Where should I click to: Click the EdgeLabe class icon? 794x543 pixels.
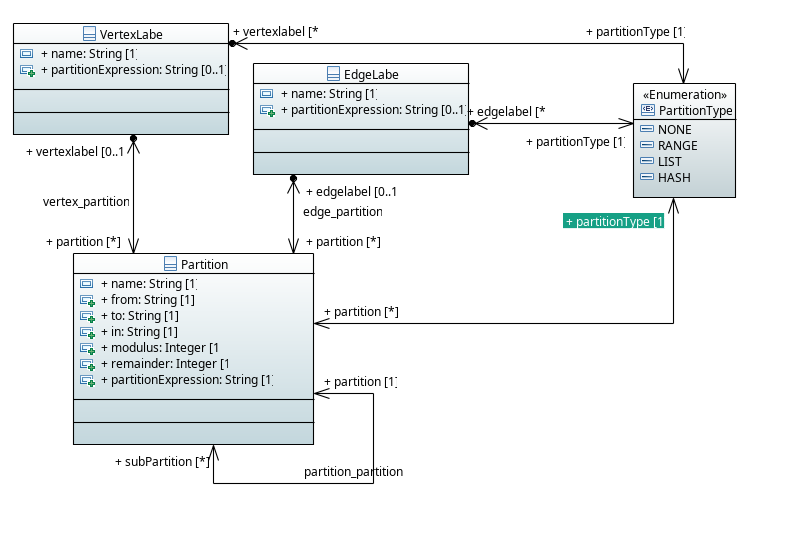[x=335, y=74]
